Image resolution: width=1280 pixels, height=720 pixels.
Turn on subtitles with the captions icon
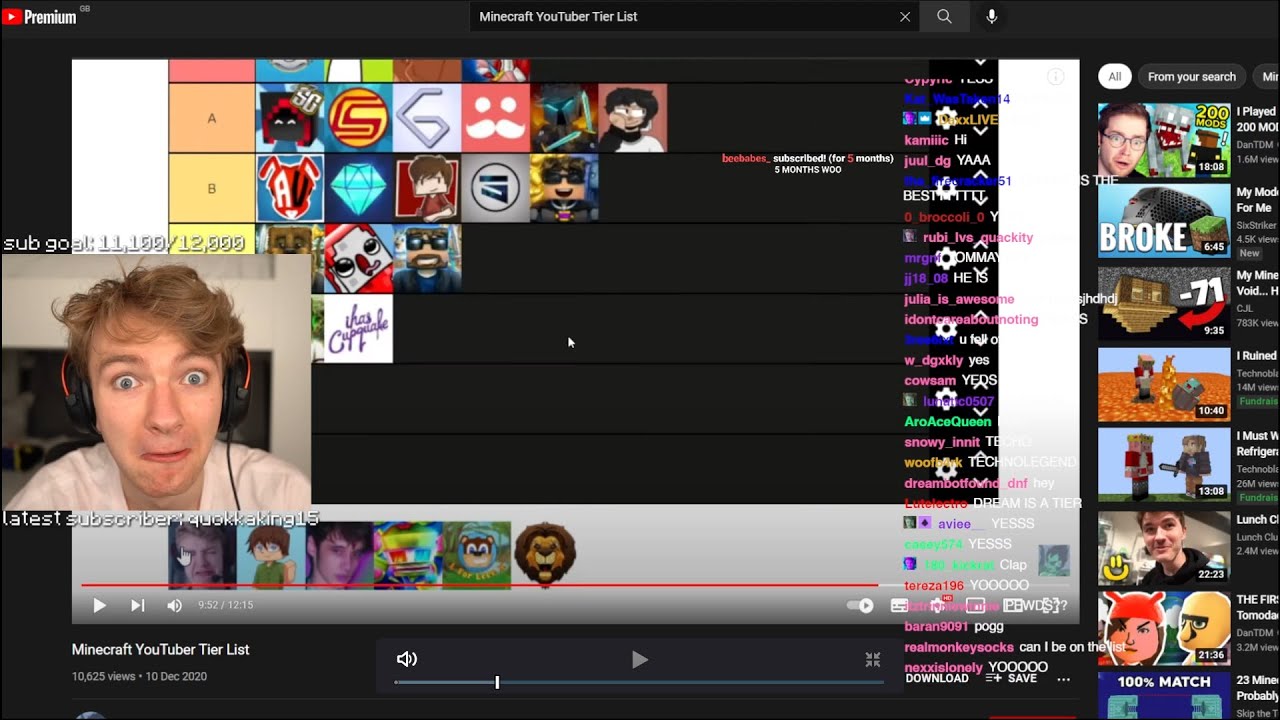[x=899, y=605]
